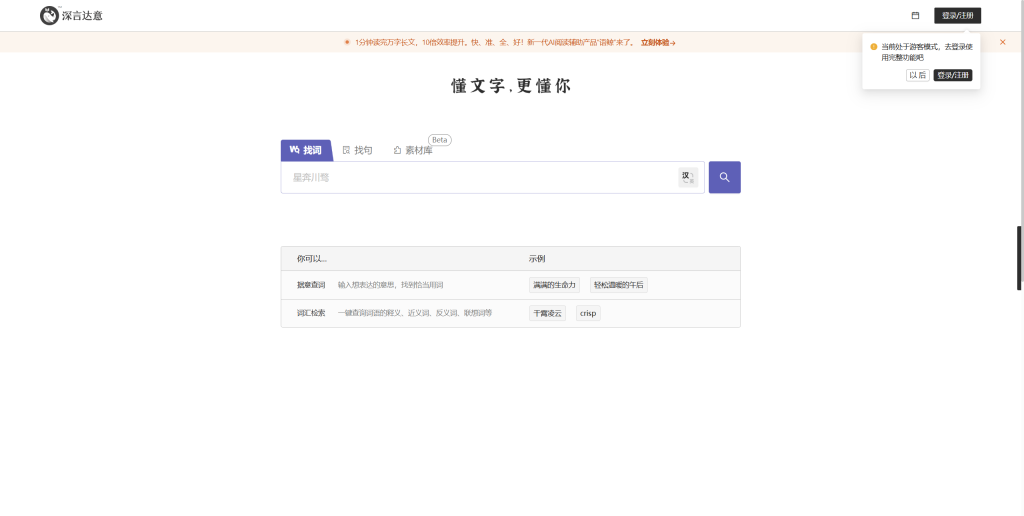Viewport: 1024px width, 516px height.
Task: Click the 懂文字.更懂你 headline
Action: [x=511, y=86]
